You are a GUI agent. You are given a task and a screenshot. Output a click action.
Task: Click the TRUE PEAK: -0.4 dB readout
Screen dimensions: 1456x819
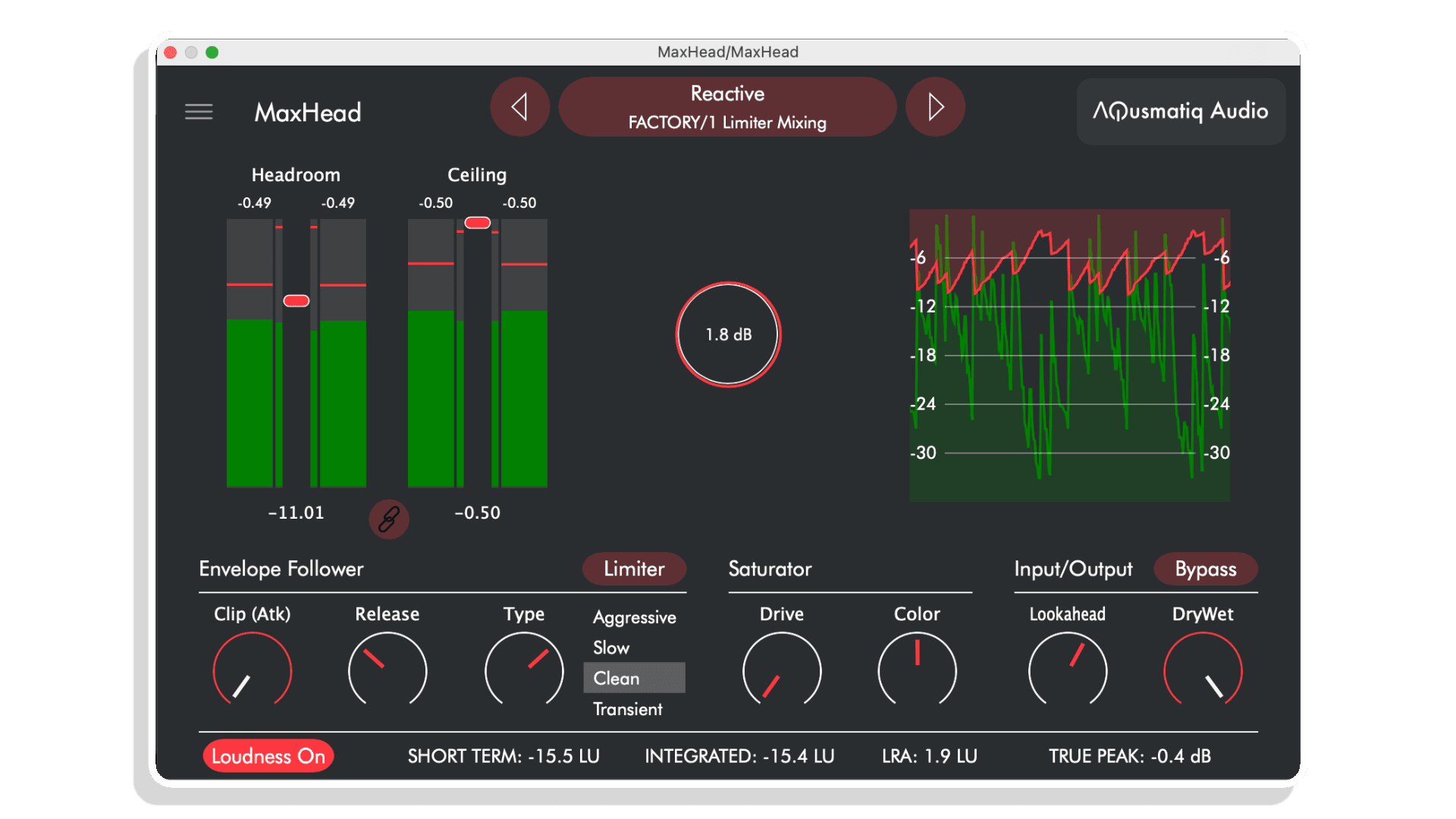[x=1130, y=756]
